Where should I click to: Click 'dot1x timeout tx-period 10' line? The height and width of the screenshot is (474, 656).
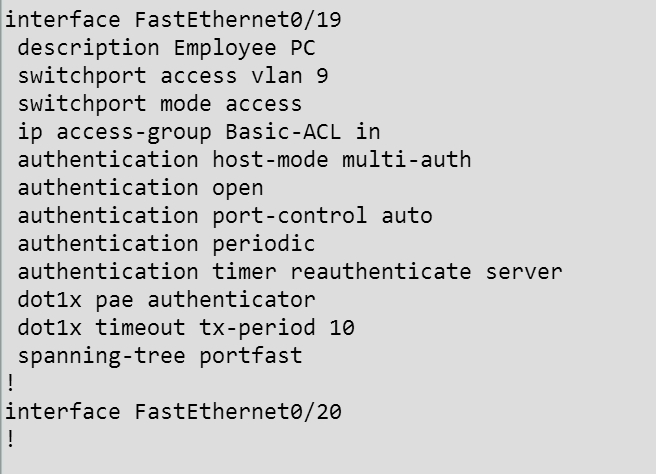[186, 328]
